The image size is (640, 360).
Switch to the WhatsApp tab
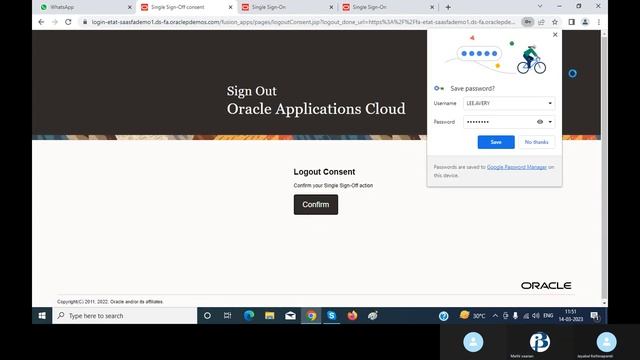click(x=85, y=7)
